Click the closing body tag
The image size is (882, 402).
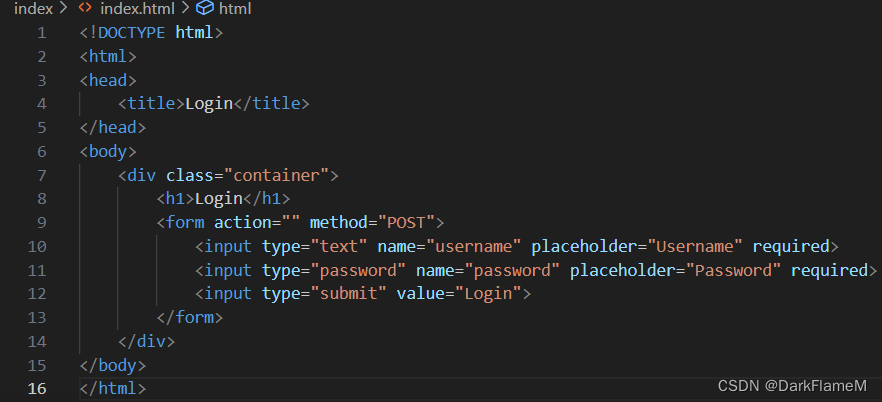point(113,365)
